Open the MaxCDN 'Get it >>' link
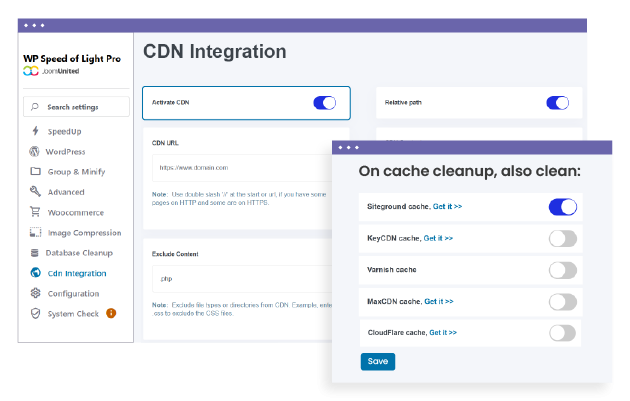 (439, 301)
